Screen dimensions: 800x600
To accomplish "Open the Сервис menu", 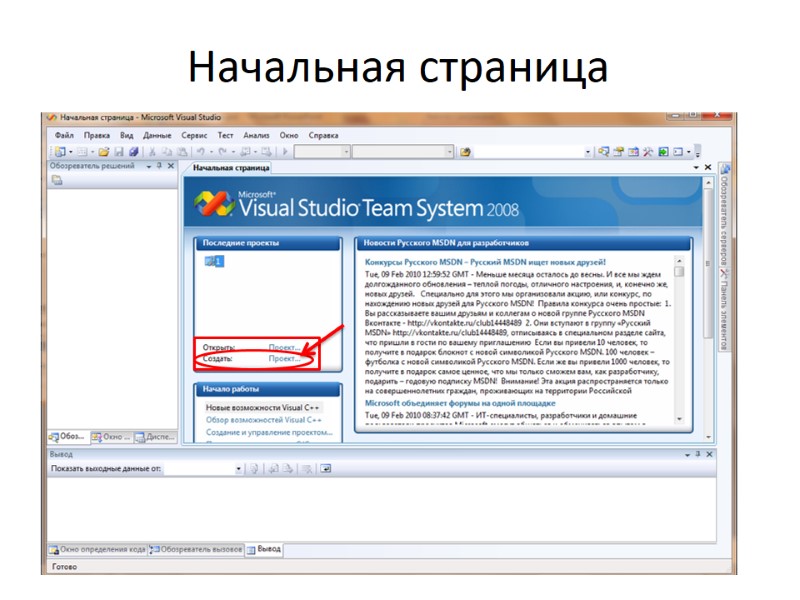I will (194, 135).
